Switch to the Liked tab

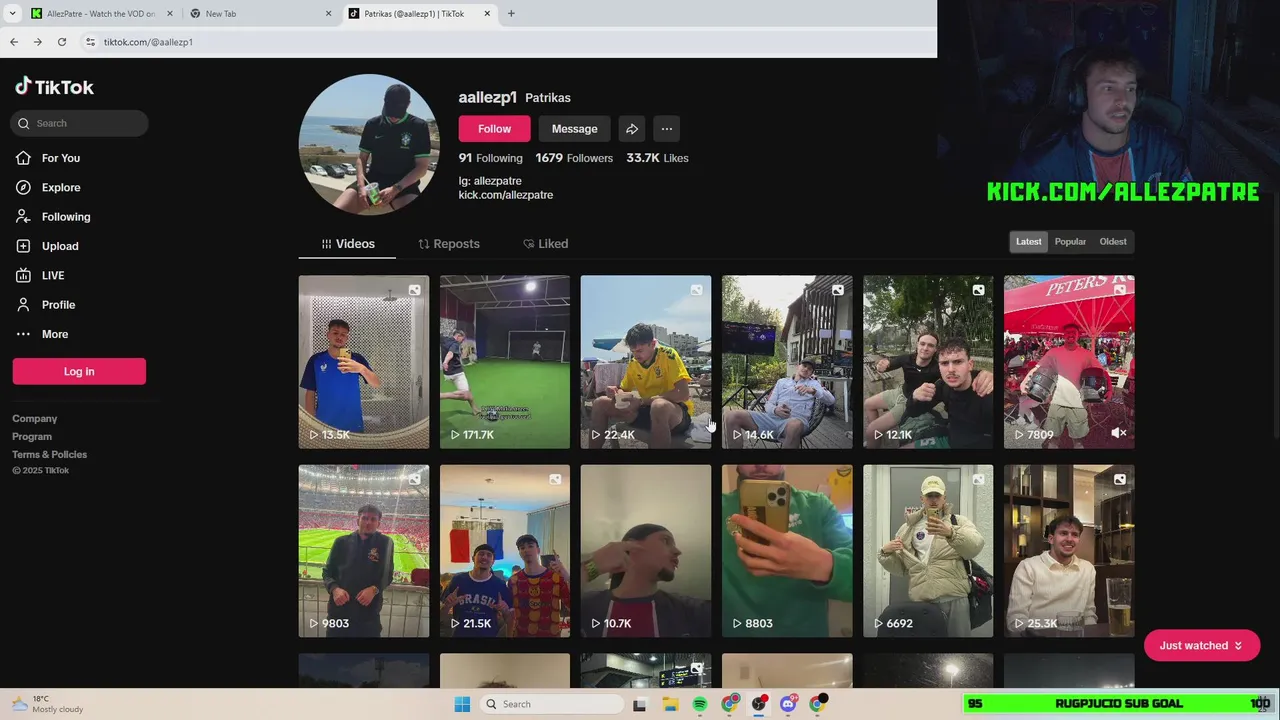(x=545, y=244)
